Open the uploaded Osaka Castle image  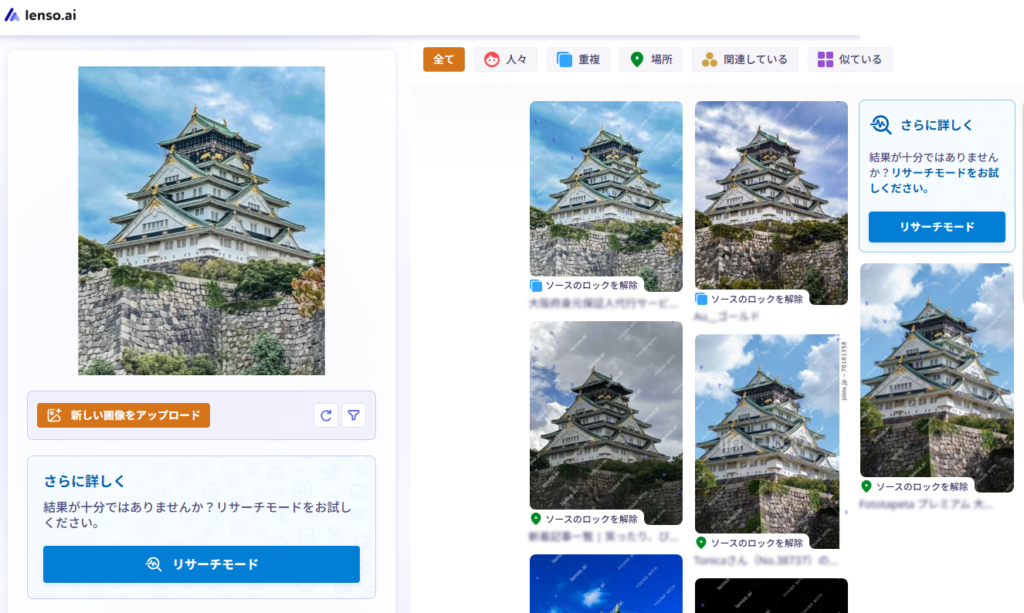[201, 220]
